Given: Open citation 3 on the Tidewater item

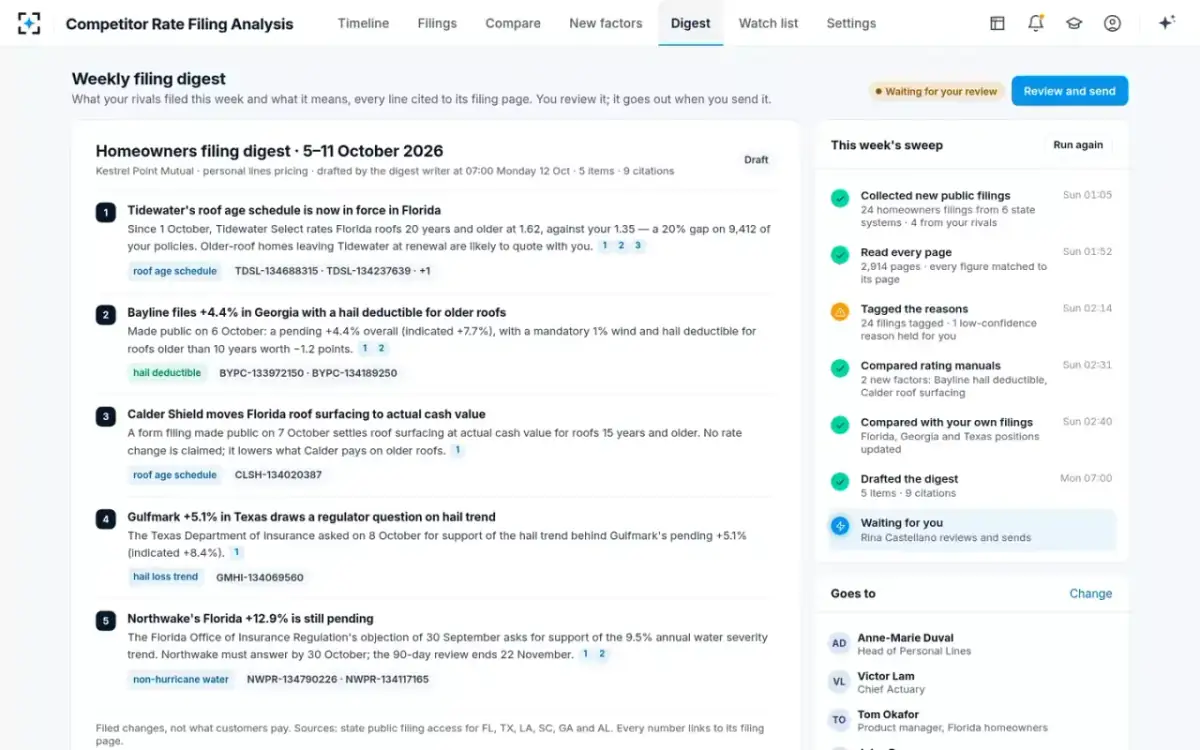Looking at the screenshot, I should click(638, 246).
